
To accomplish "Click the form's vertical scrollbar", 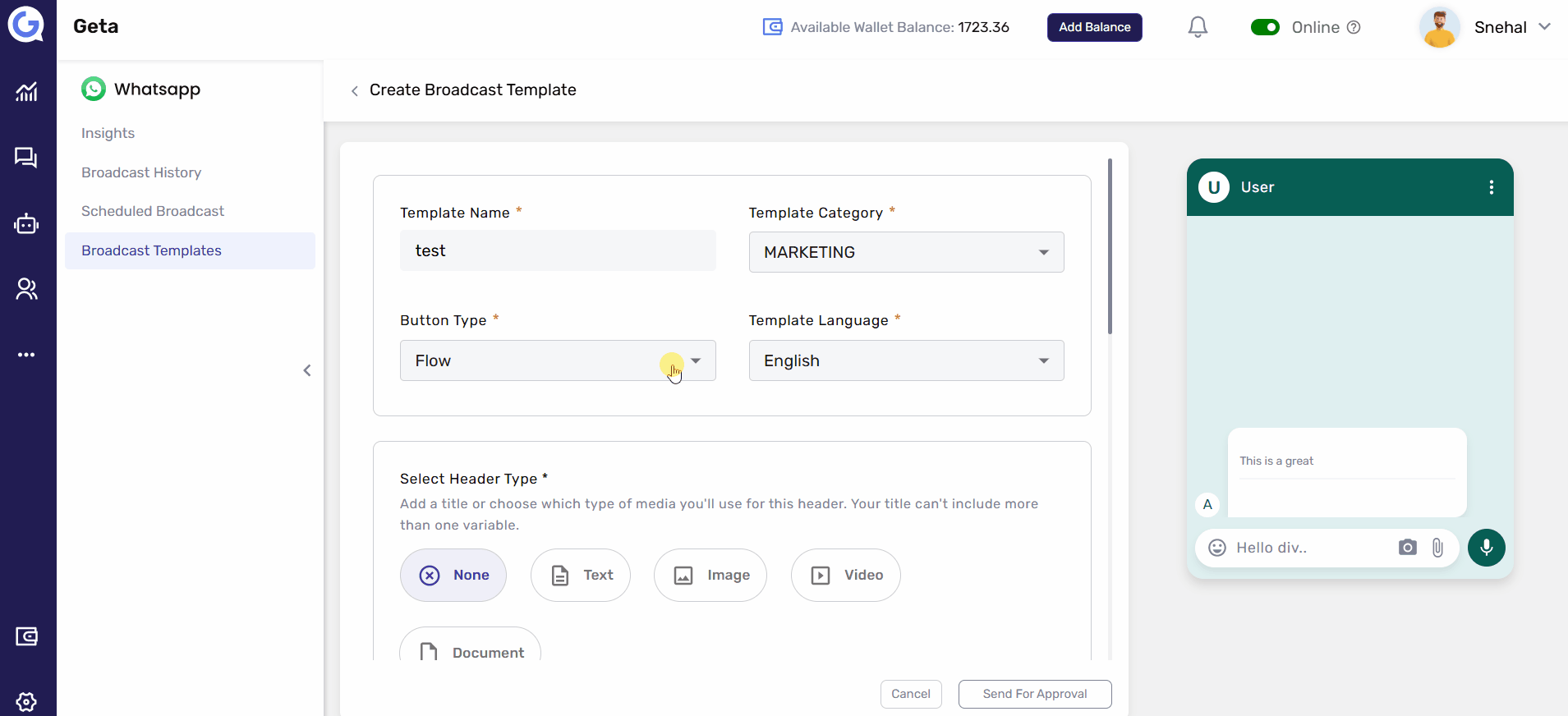I will (x=1110, y=246).
